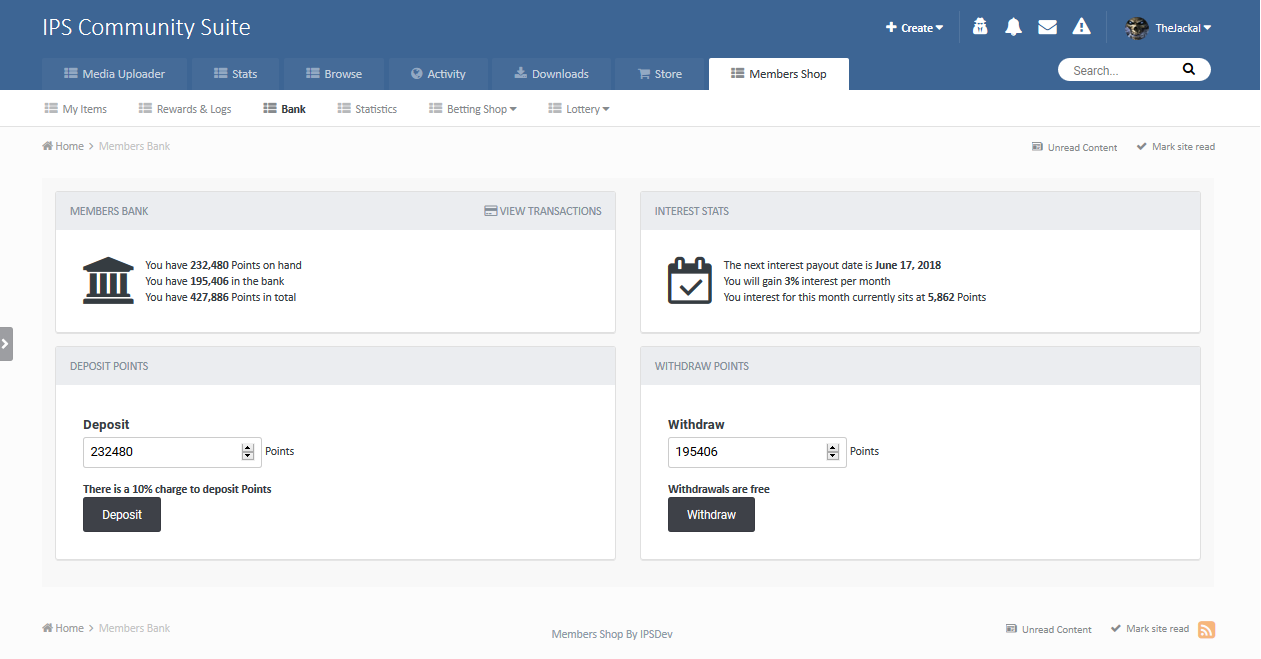Switch to the Downloads tab
Viewport: 1261px width, 659px height.
[x=551, y=73]
